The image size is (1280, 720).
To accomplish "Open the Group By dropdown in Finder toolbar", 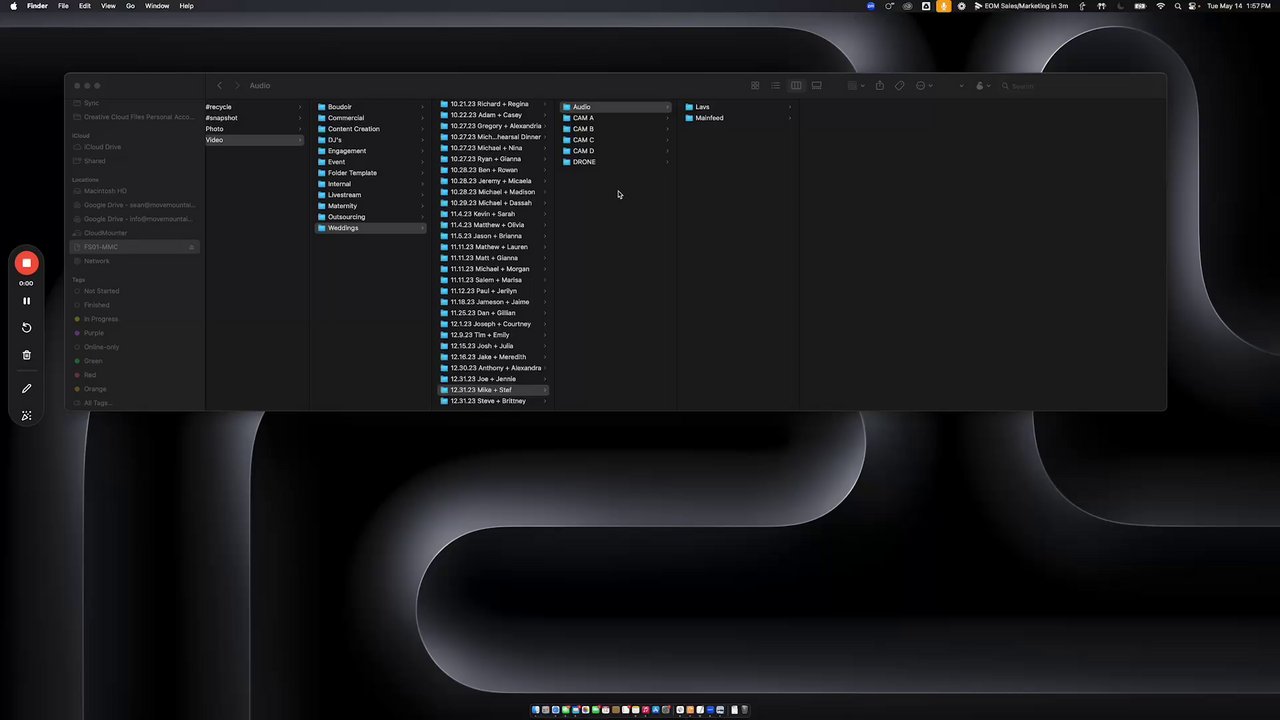I will [855, 86].
